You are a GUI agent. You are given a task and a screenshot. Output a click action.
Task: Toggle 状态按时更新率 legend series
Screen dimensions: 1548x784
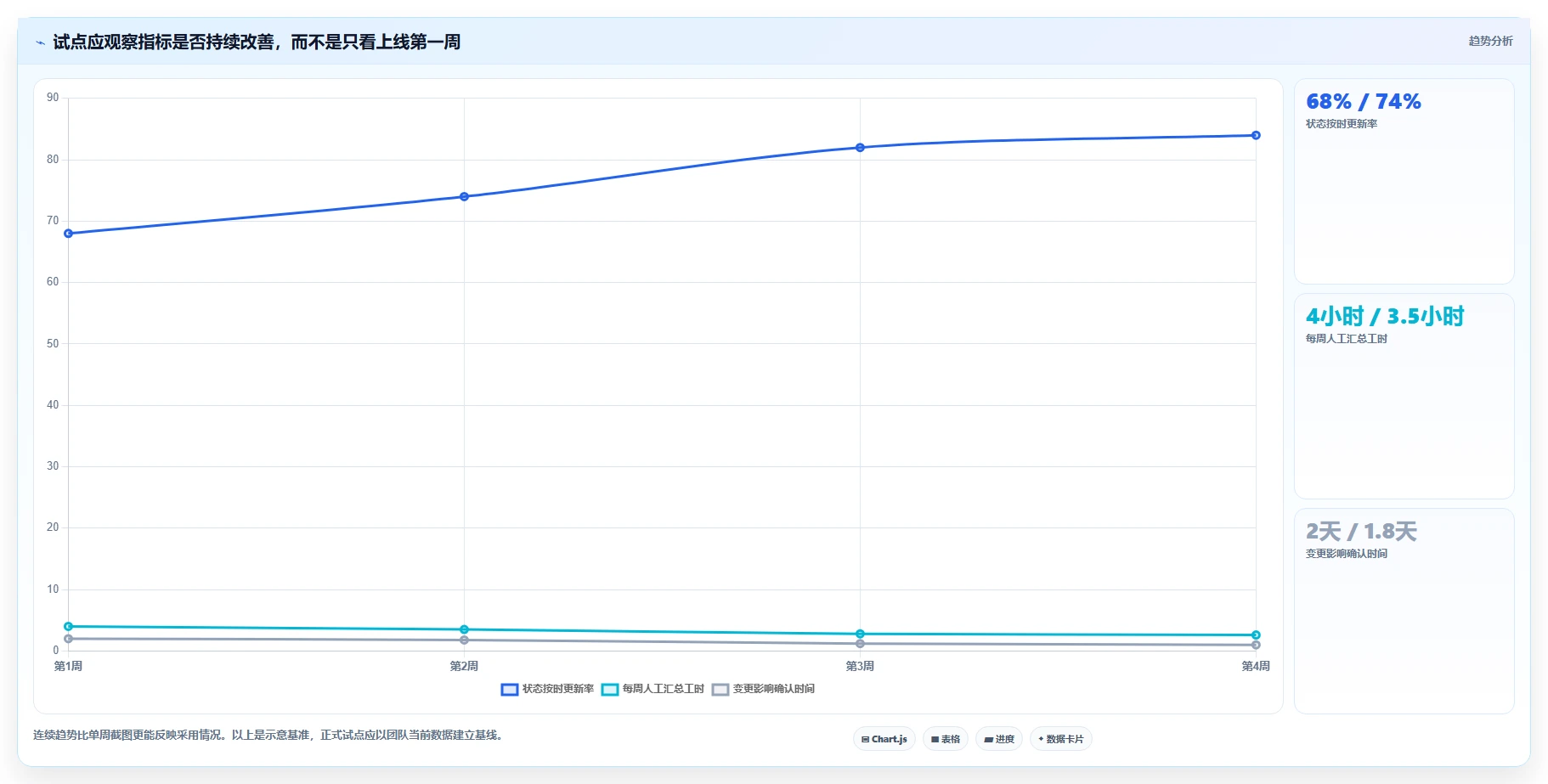coord(548,689)
